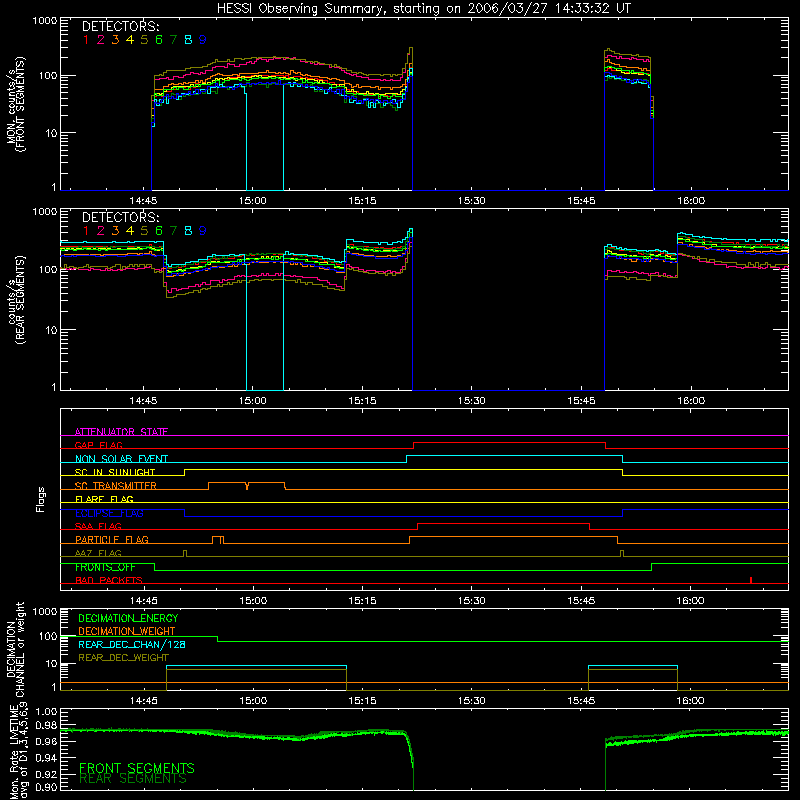Image resolution: width=800 pixels, height=800 pixels.
Task: Click the BAD_PACKETS flag label
Action: coord(109,581)
